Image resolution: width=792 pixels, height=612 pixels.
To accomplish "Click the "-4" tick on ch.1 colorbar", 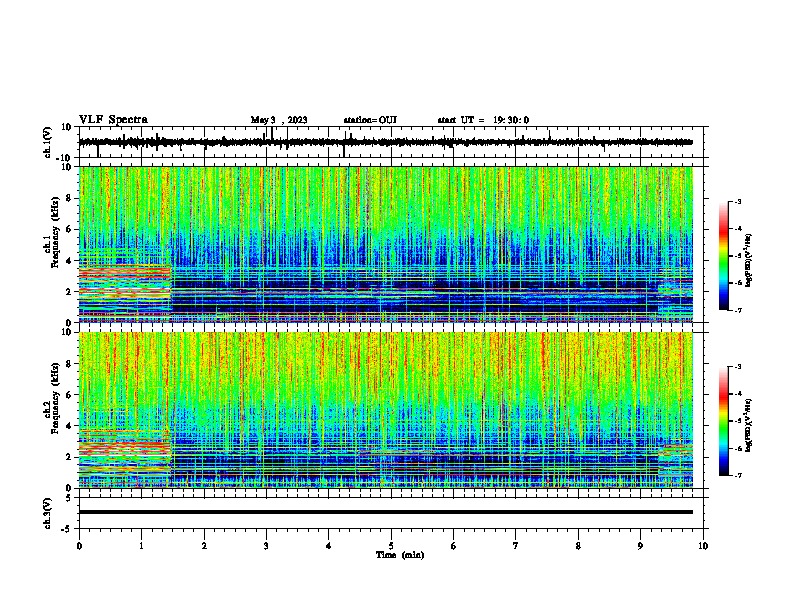I will pyautogui.click(x=737, y=228).
